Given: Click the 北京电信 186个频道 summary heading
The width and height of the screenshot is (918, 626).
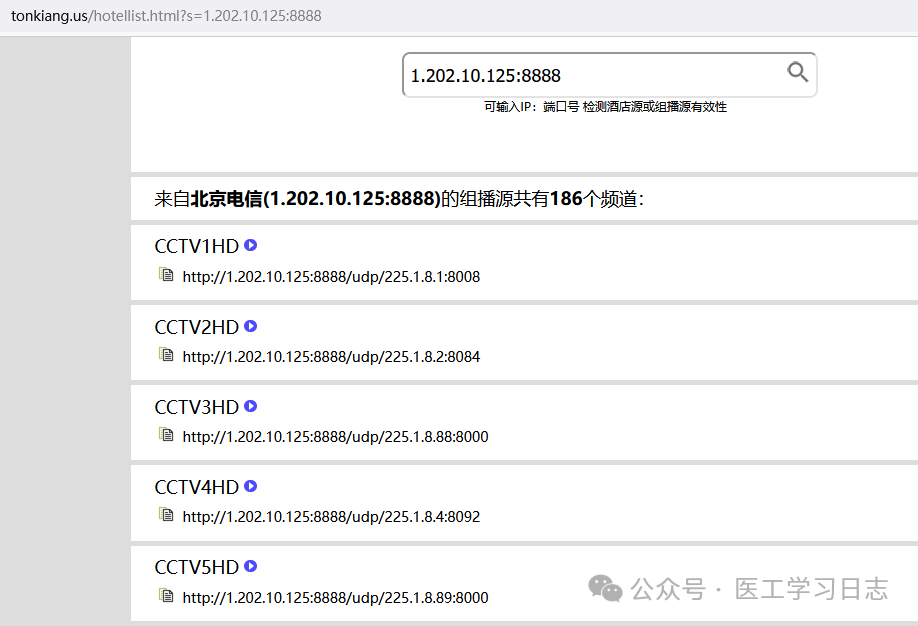Looking at the screenshot, I should coord(399,199).
